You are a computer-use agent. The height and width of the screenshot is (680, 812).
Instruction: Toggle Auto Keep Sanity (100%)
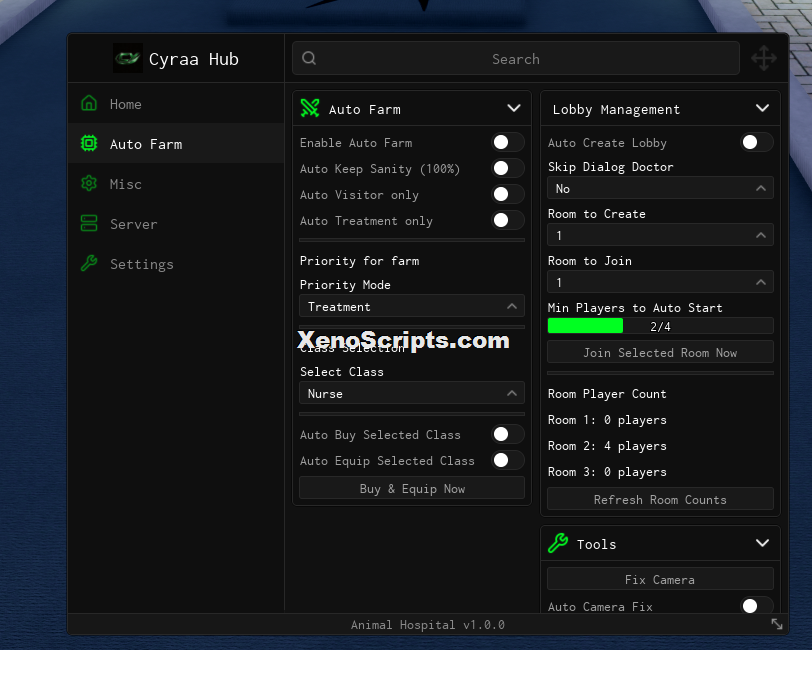(x=508, y=168)
